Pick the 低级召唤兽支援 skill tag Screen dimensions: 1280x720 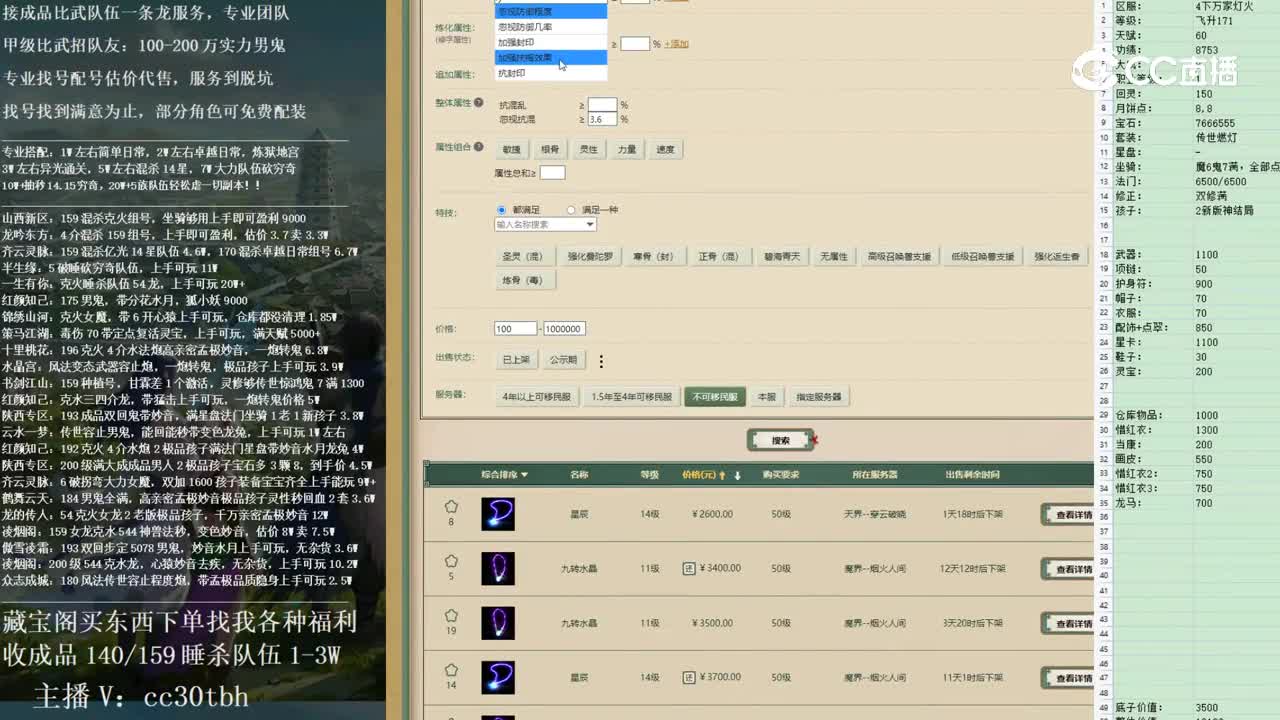coord(982,257)
